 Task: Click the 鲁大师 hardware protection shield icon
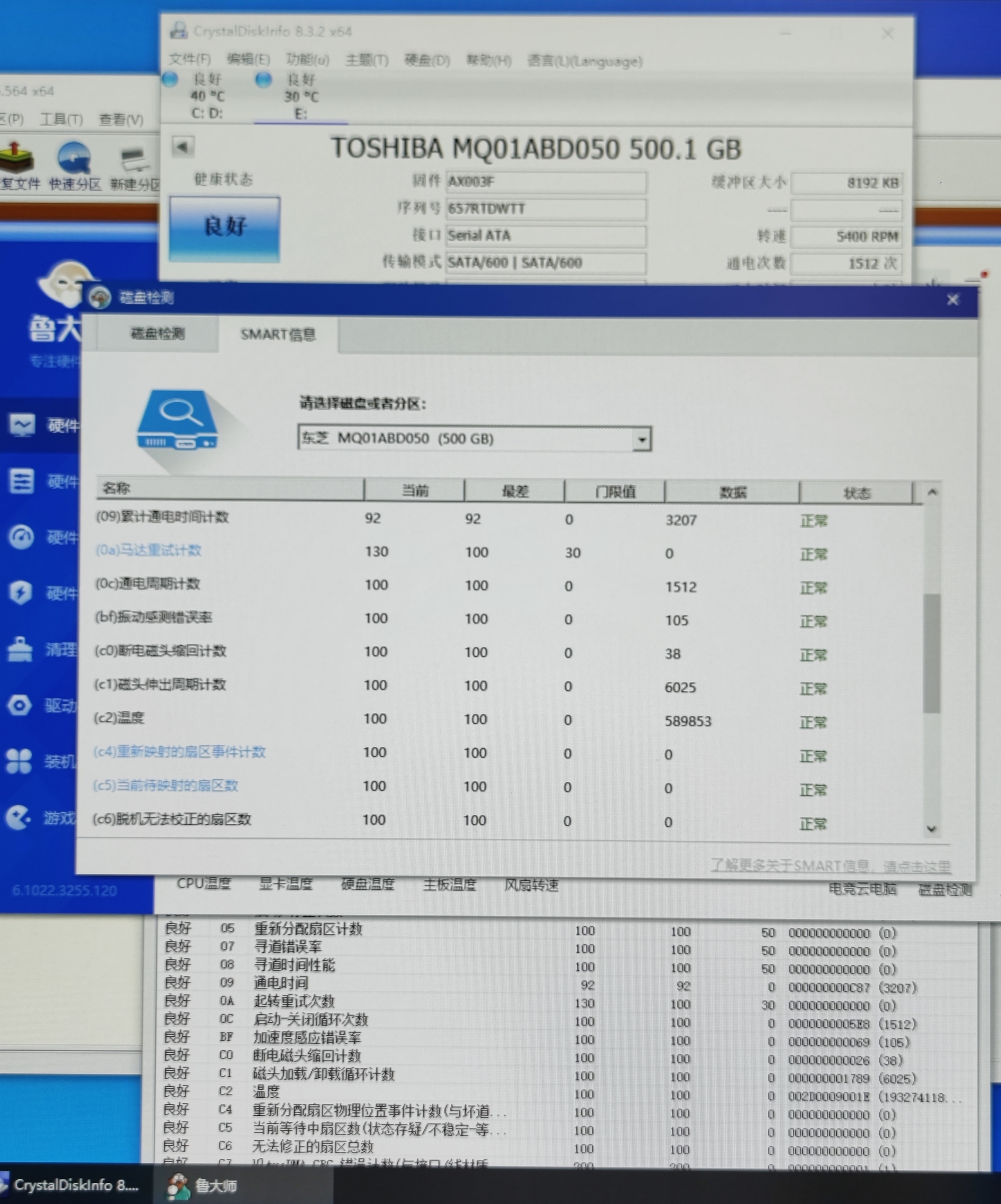point(20,592)
